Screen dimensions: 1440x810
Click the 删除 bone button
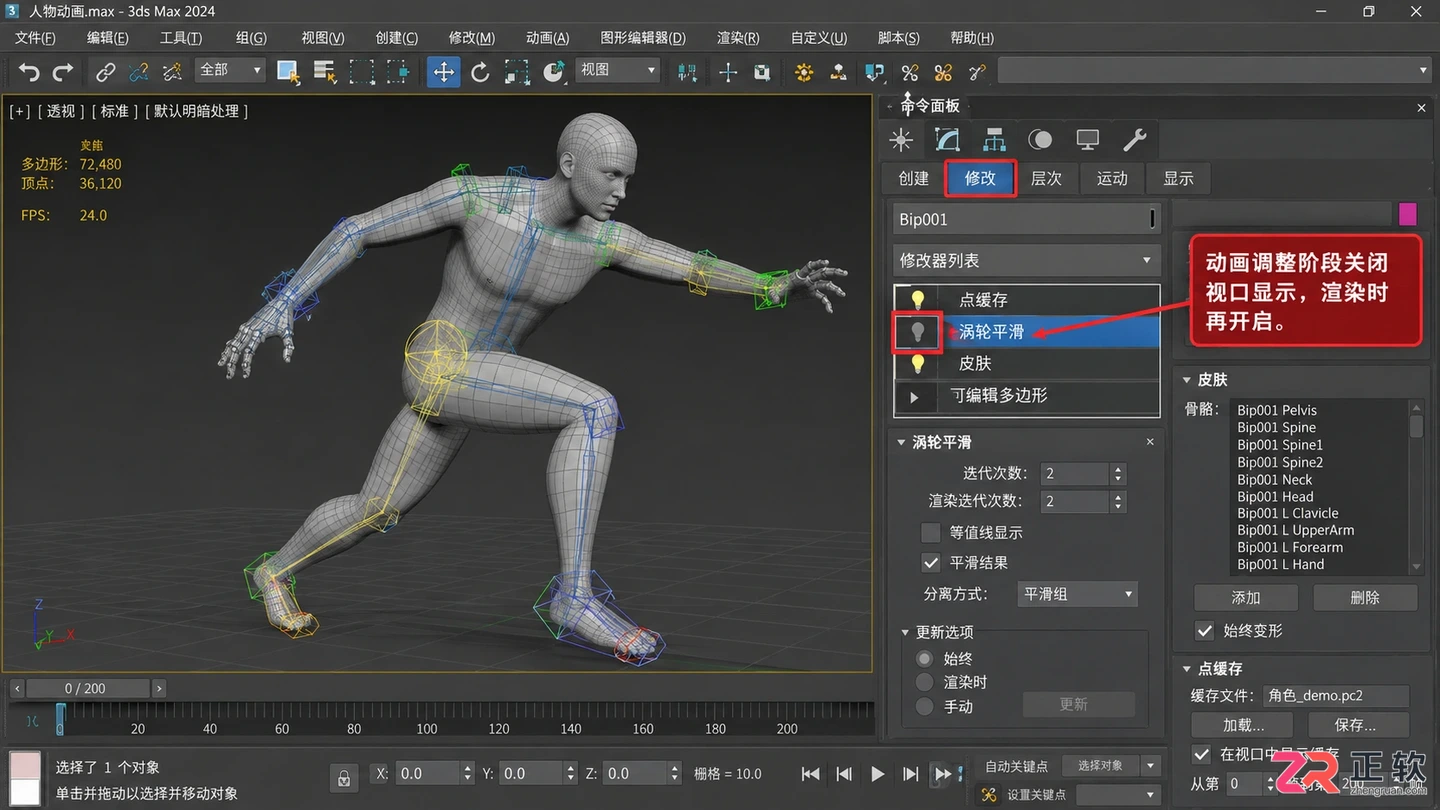[1365, 598]
